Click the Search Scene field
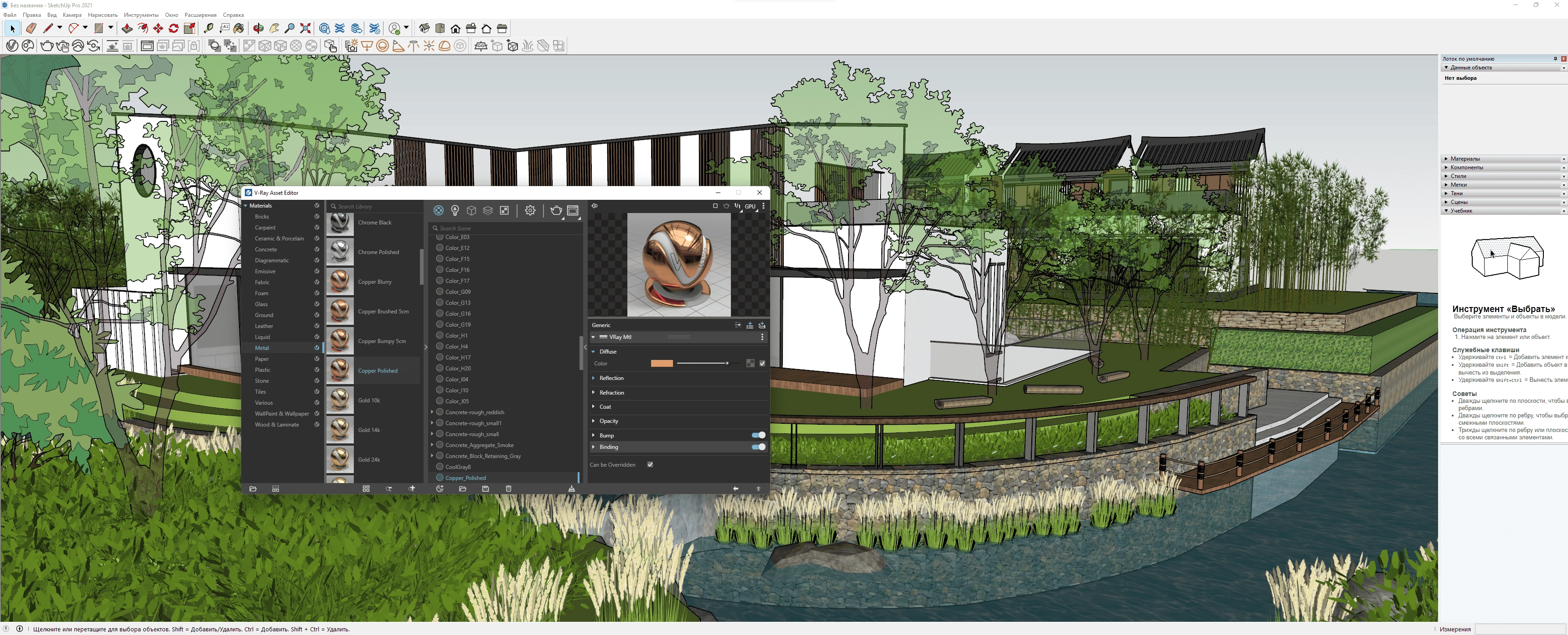 (x=505, y=228)
